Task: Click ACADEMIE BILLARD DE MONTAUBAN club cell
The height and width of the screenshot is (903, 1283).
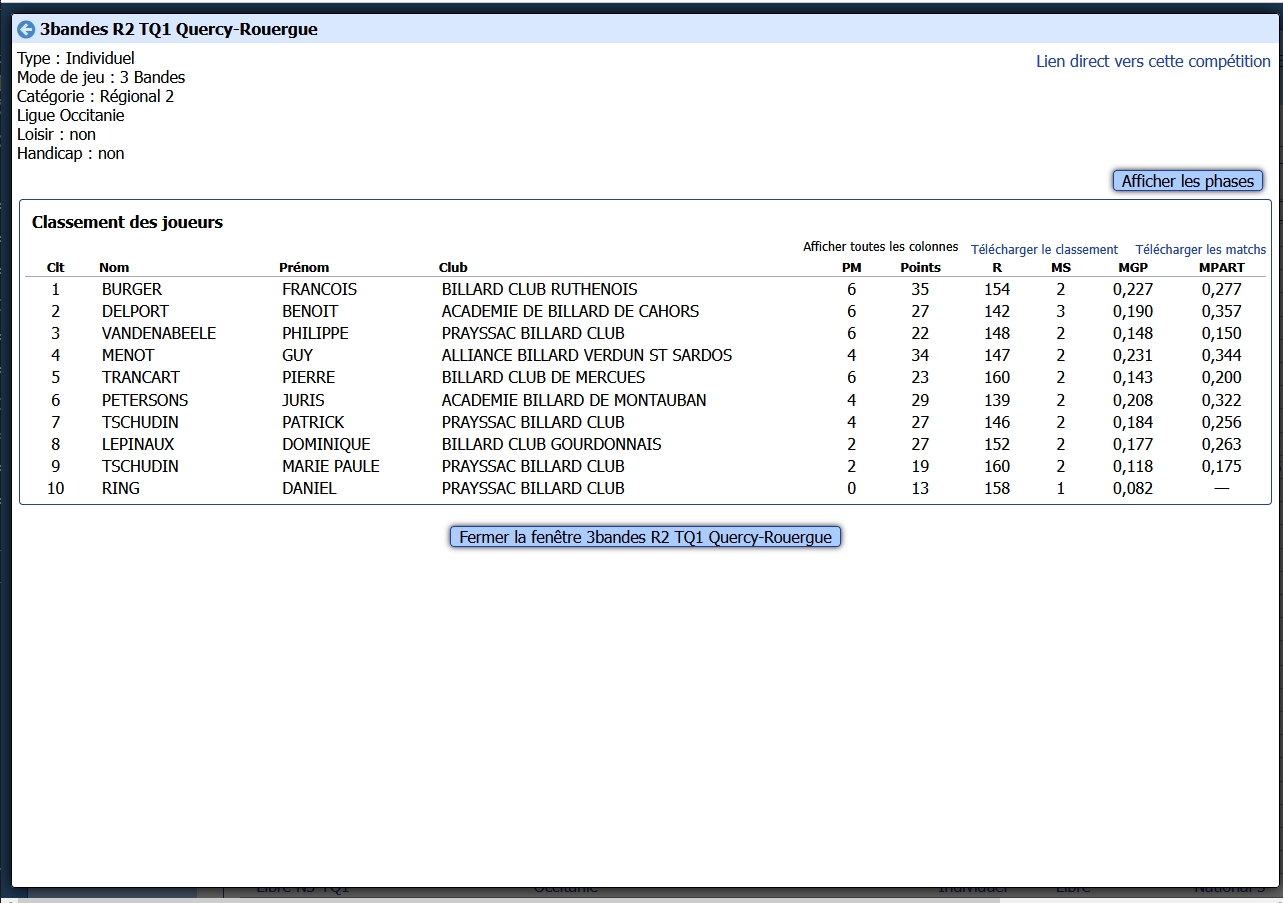Action: point(573,400)
